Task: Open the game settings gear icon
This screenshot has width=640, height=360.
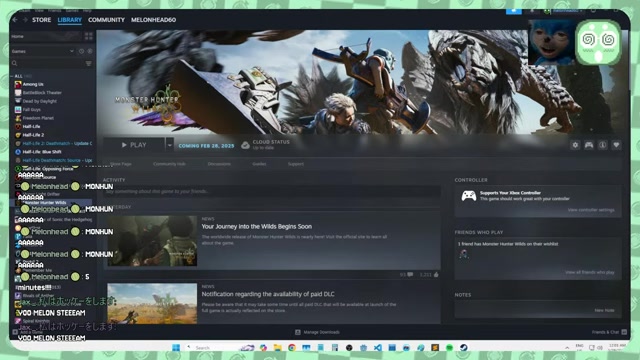Action: tap(575, 145)
